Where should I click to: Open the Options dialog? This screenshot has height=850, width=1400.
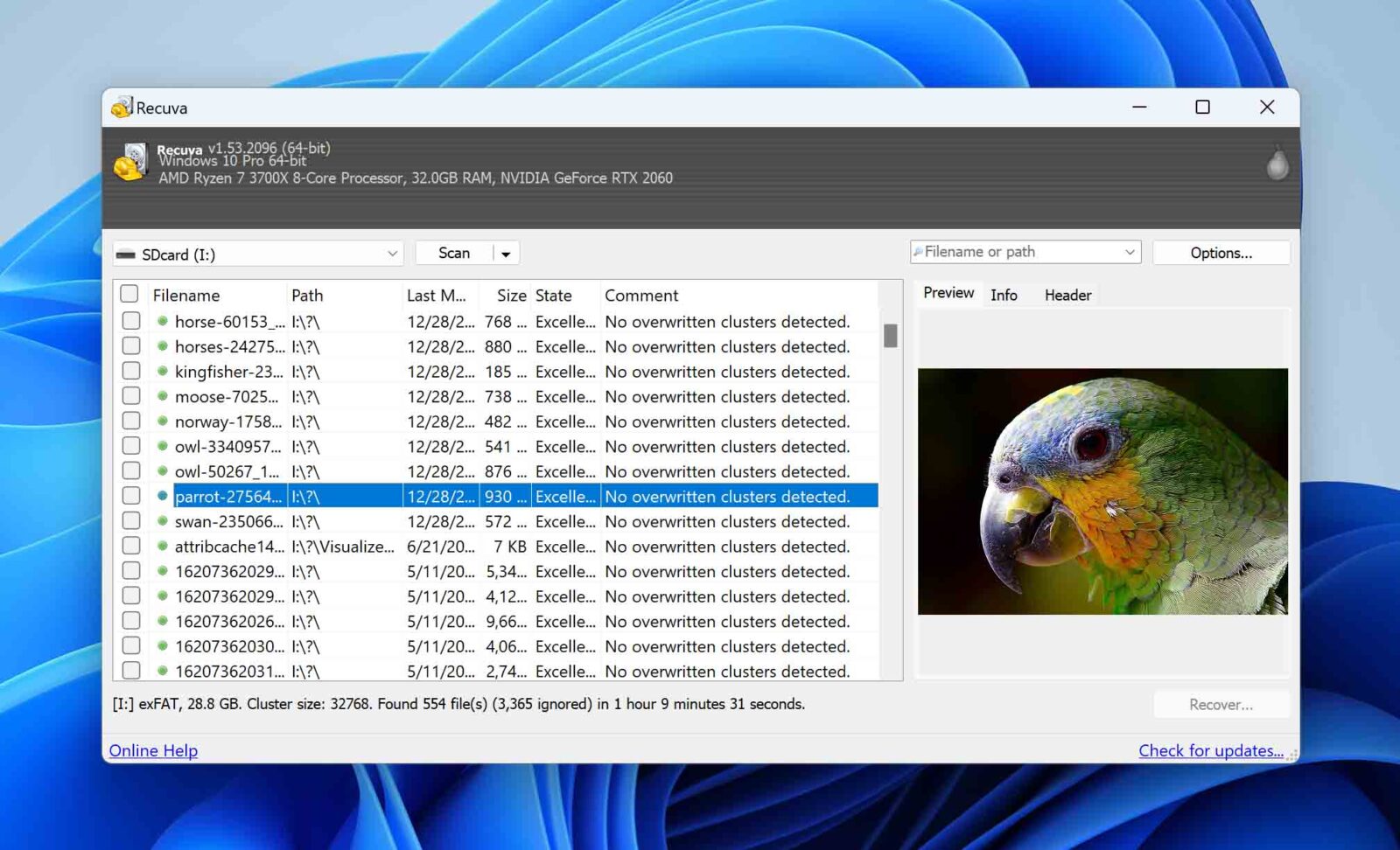[1221, 252]
